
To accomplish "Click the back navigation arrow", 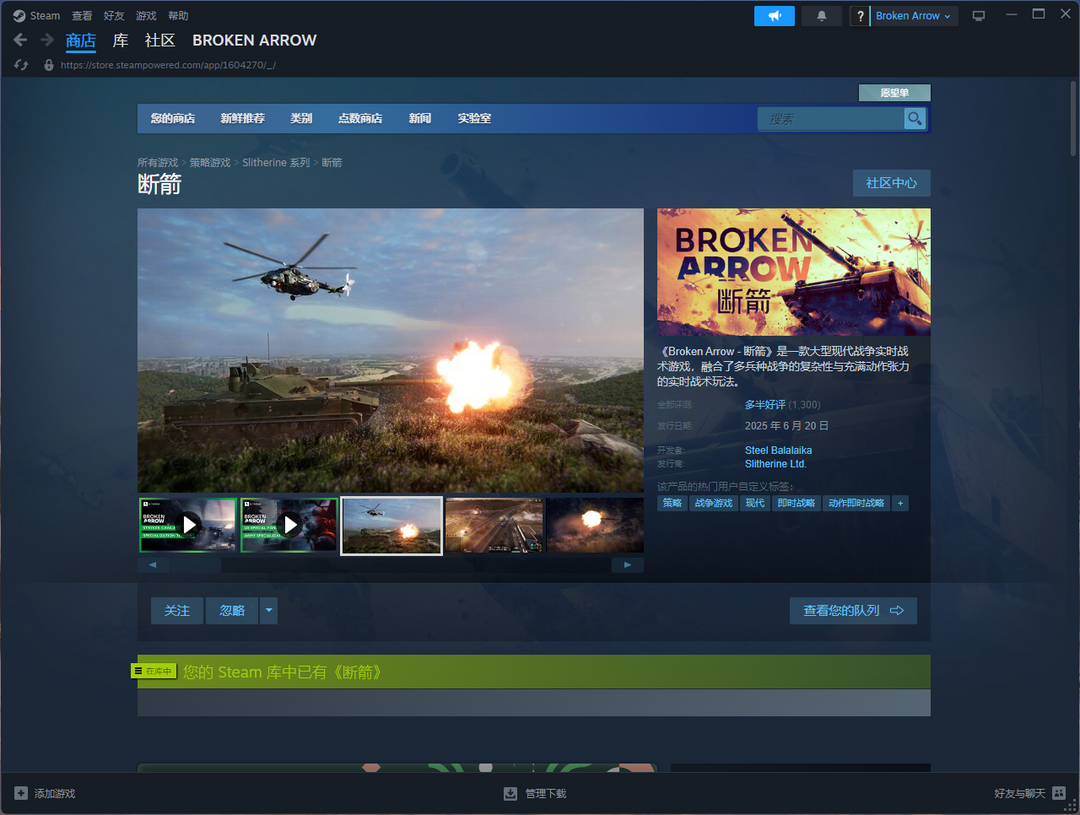I will pos(21,40).
